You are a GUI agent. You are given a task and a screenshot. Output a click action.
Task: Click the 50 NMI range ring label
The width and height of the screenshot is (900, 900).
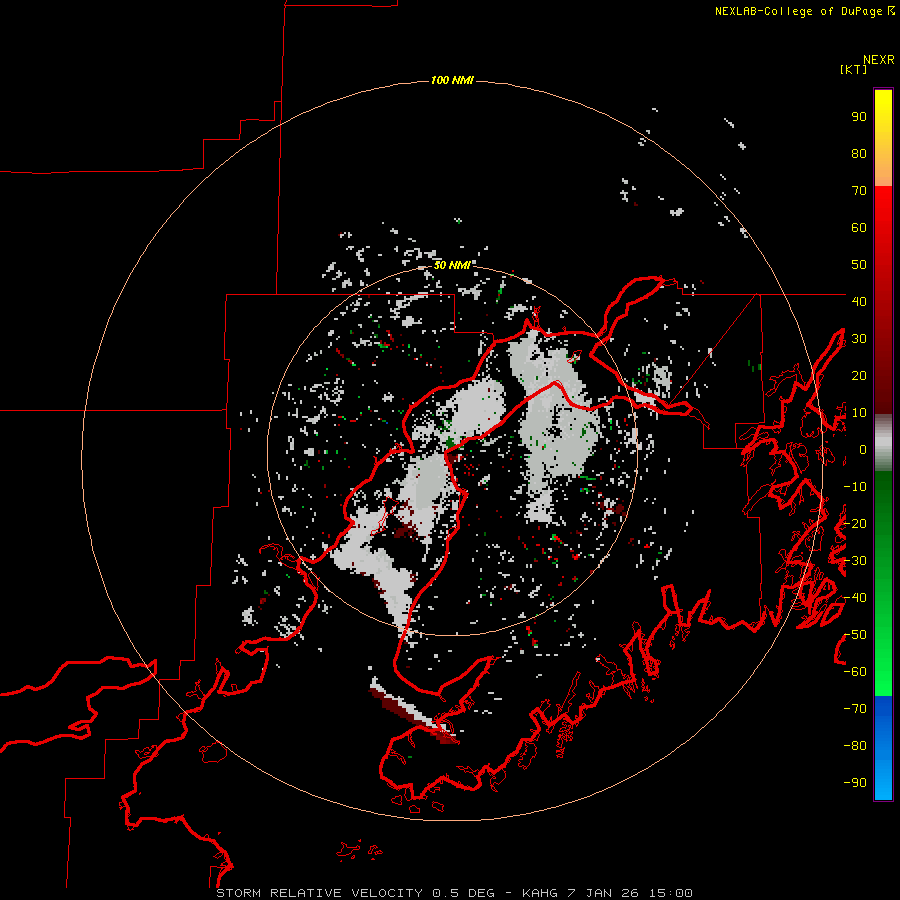point(452,265)
